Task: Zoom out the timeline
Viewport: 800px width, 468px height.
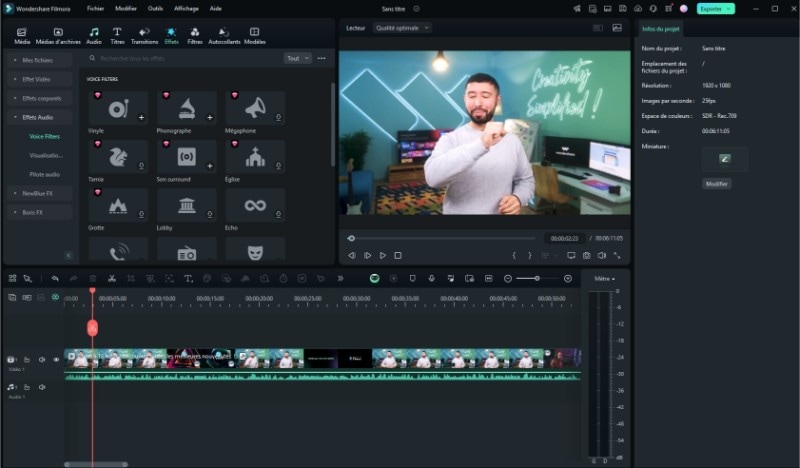Action: click(x=508, y=278)
